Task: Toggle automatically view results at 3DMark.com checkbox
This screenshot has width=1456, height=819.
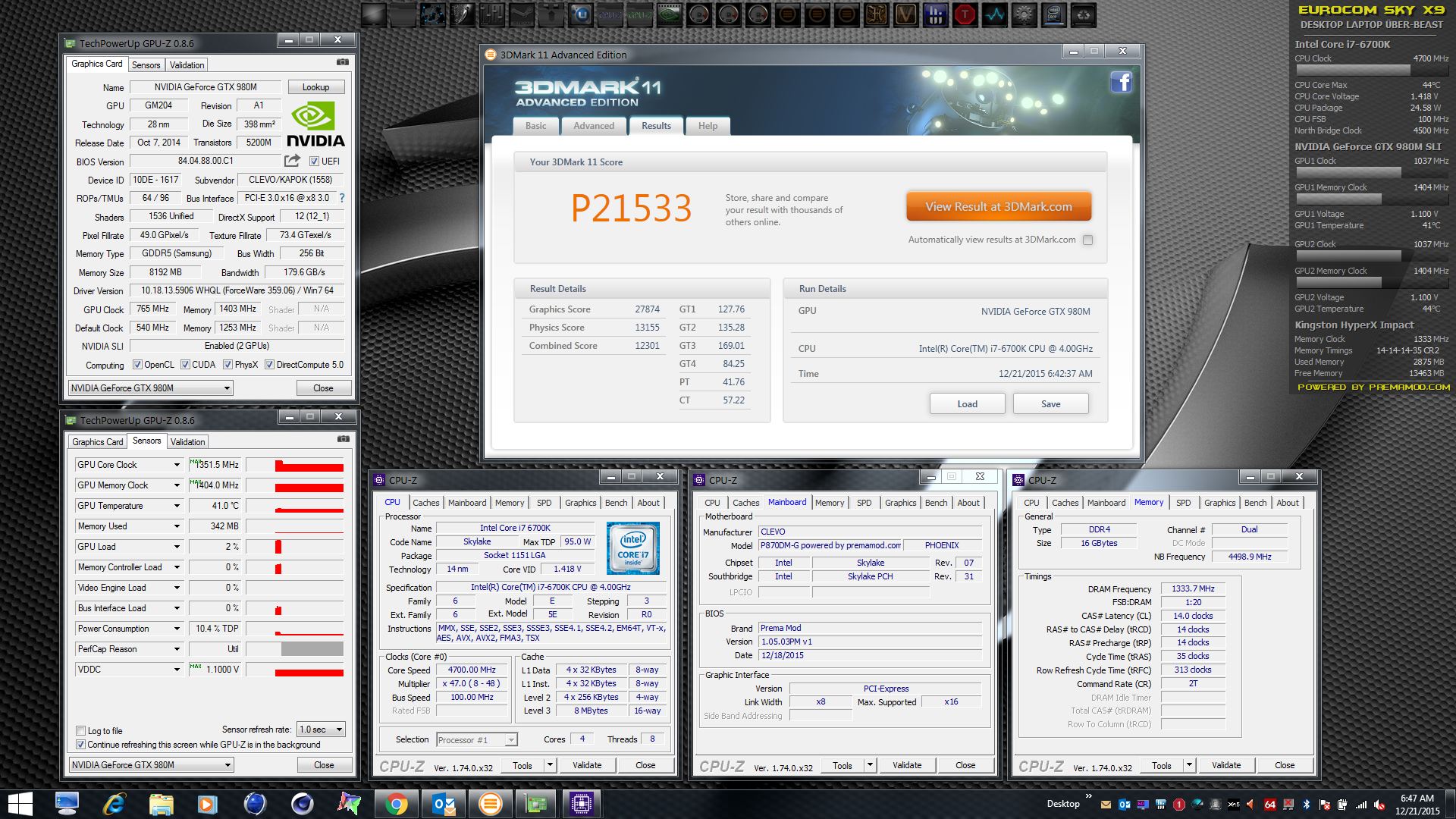Action: [1088, 240]
